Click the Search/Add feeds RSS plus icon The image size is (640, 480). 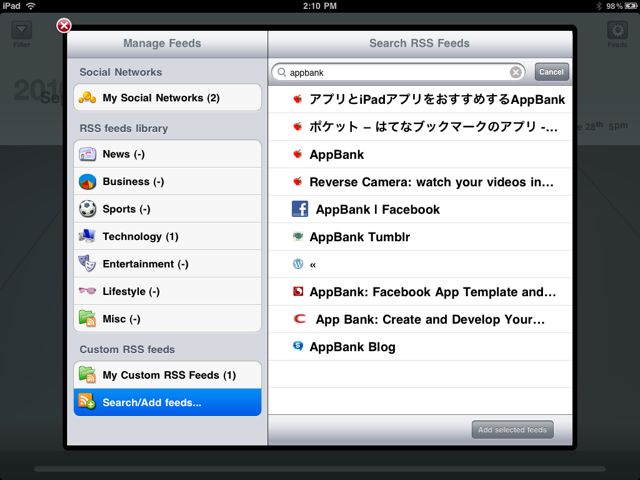(87, 401)
